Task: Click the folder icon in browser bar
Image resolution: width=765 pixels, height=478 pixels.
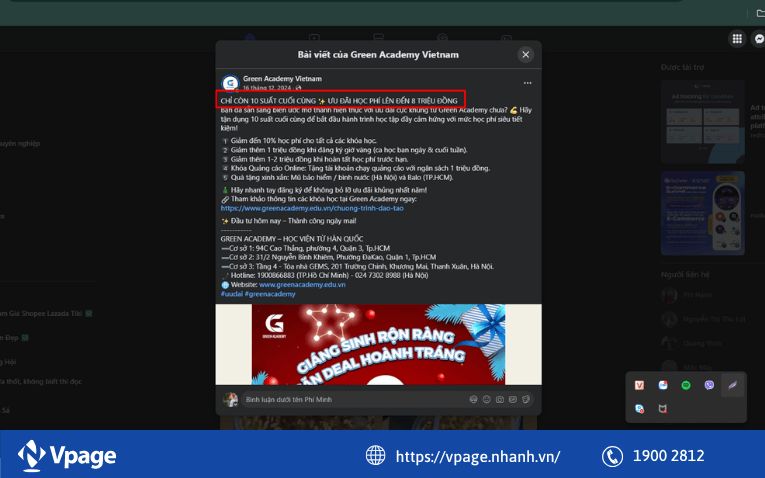Action: click(760, 13)
